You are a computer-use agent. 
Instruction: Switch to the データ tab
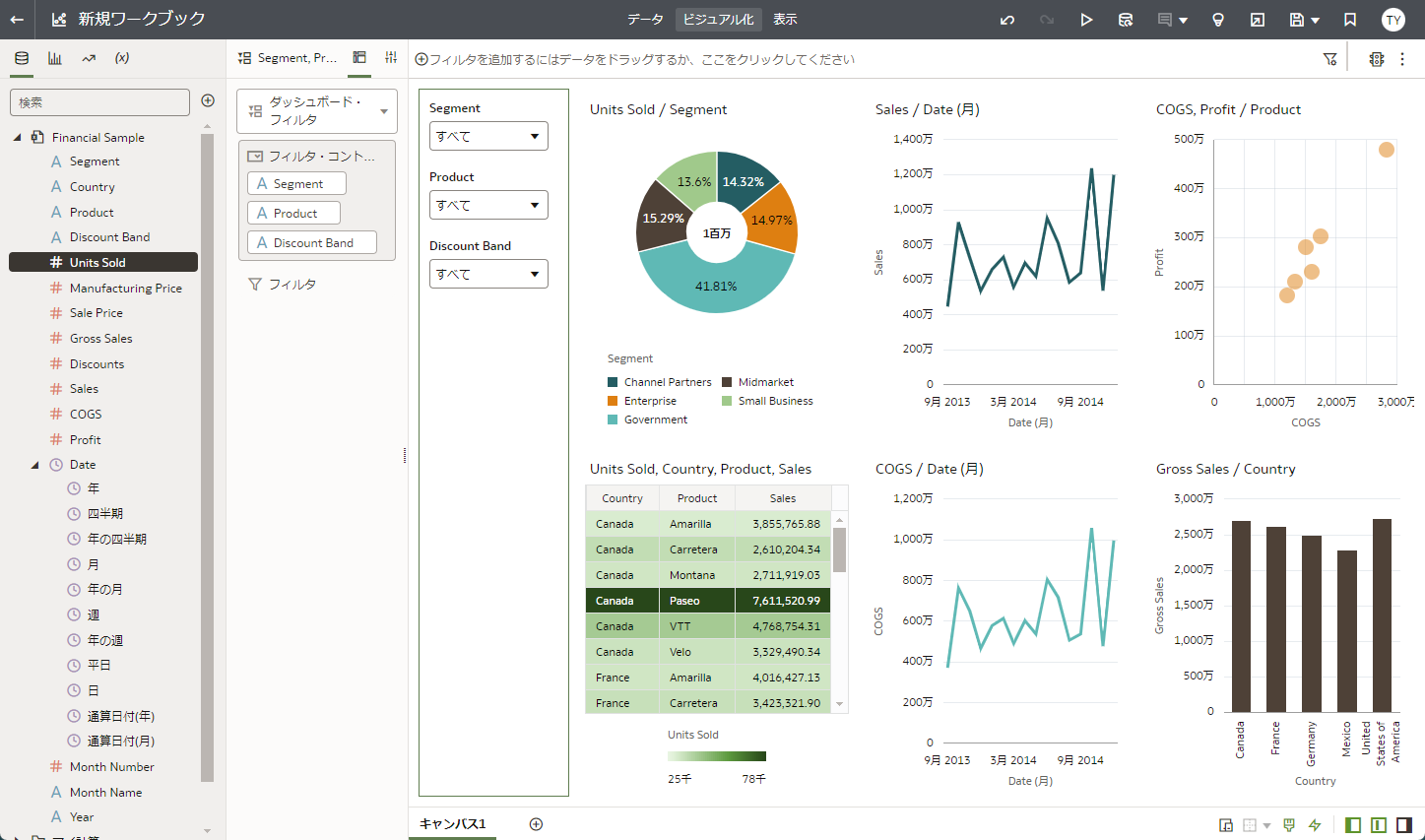coord(645,20)
